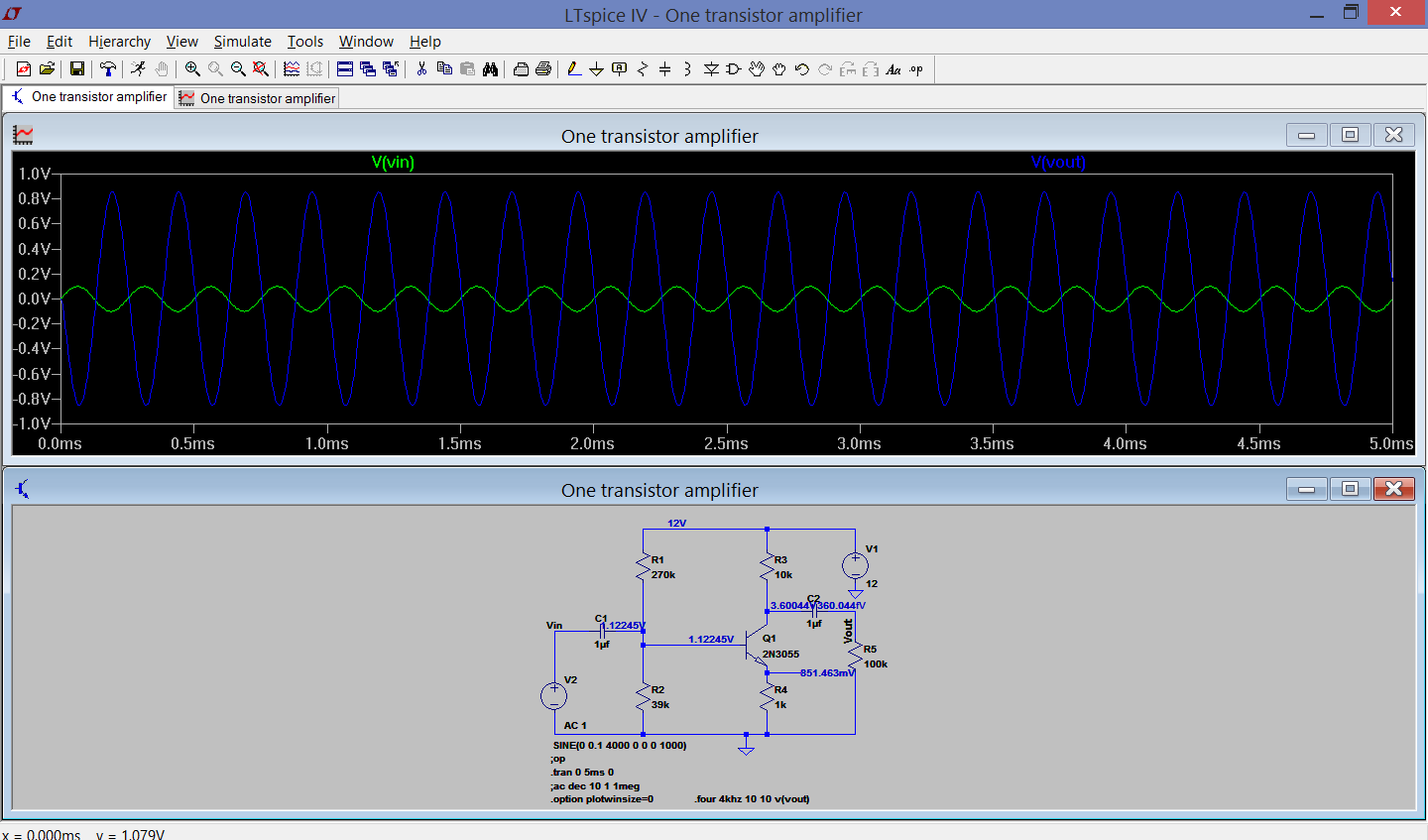
Task: Click the 1.0V vertical axis label
Action: 35,174
